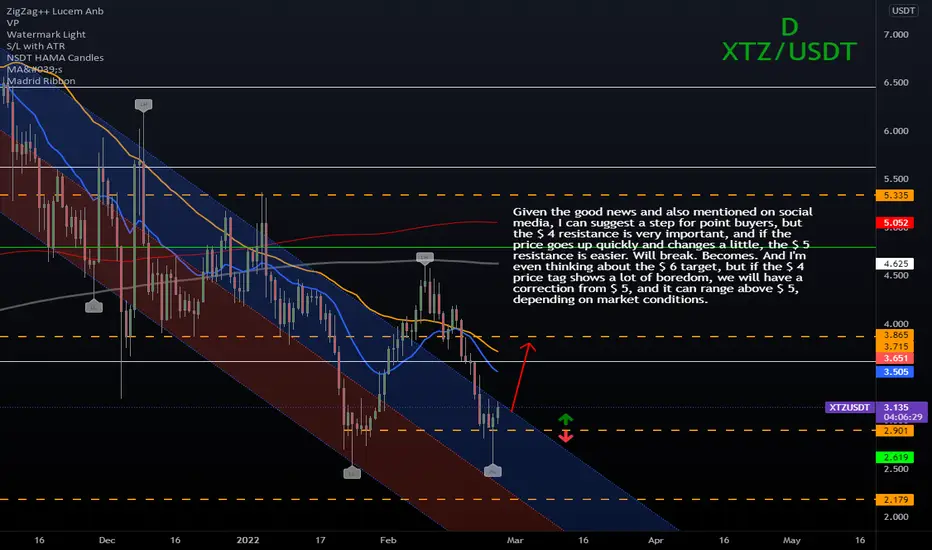Click the 6.000 price axis value
Screen dimensions: 932x550
tap(896, 131)
